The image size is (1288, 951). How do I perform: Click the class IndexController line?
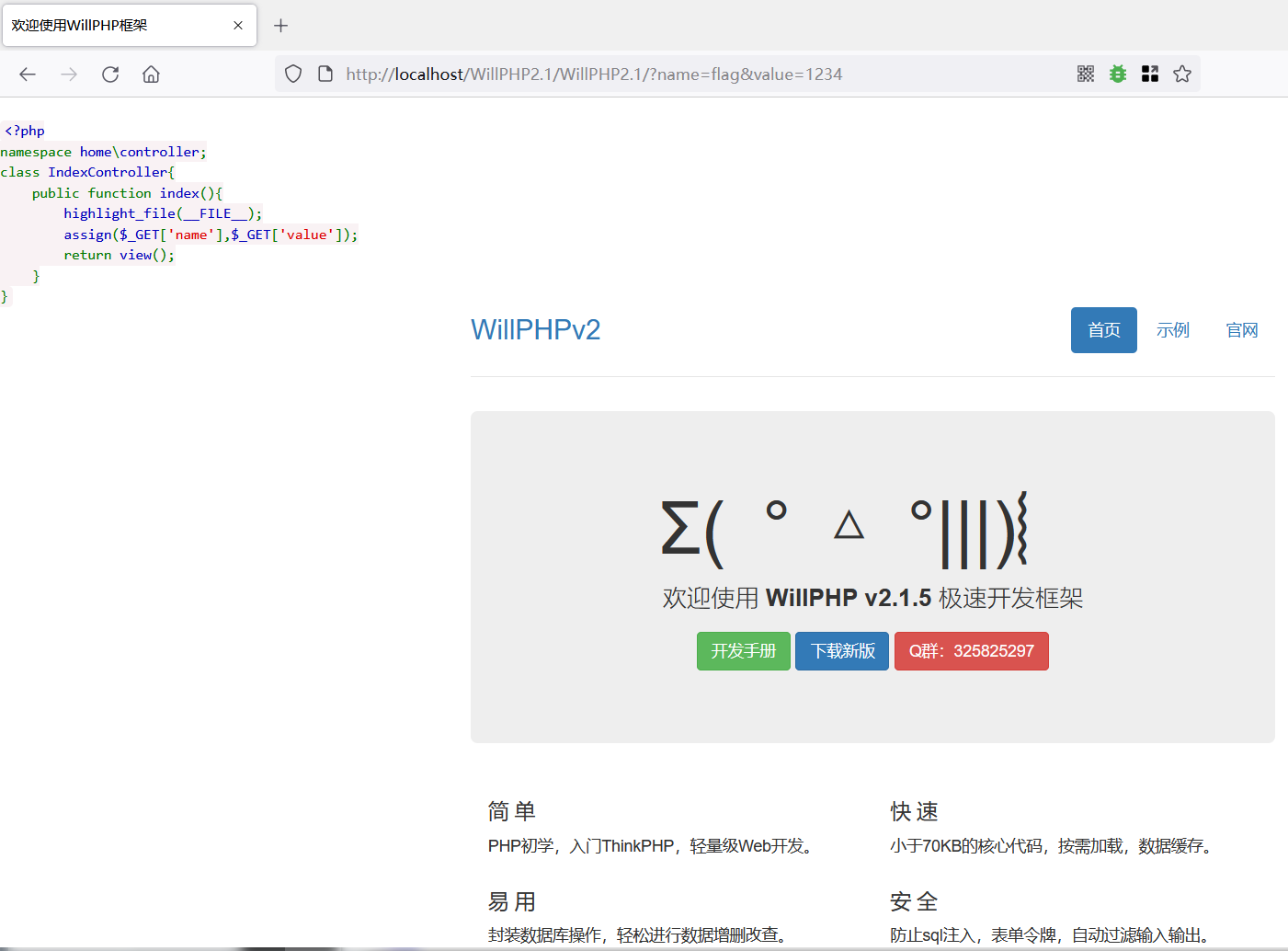click(x=87, y=172)
